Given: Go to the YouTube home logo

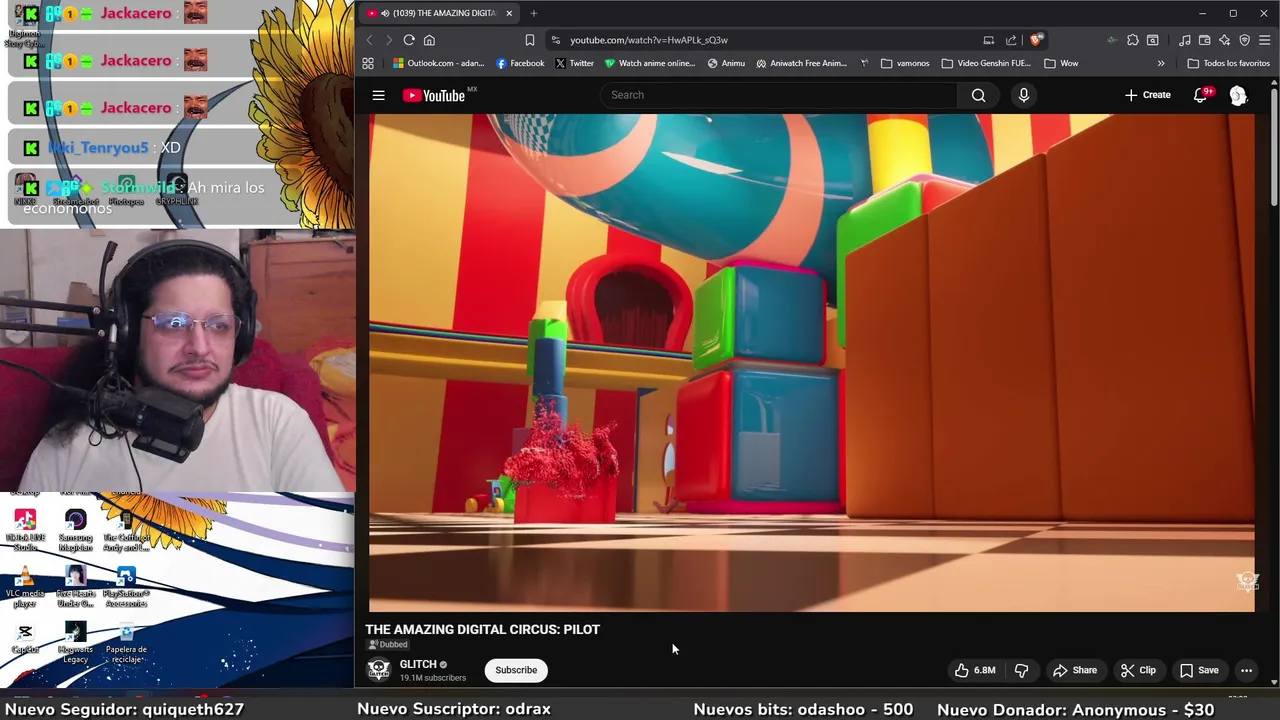Looking at the screenshot, I should (434, 95).
